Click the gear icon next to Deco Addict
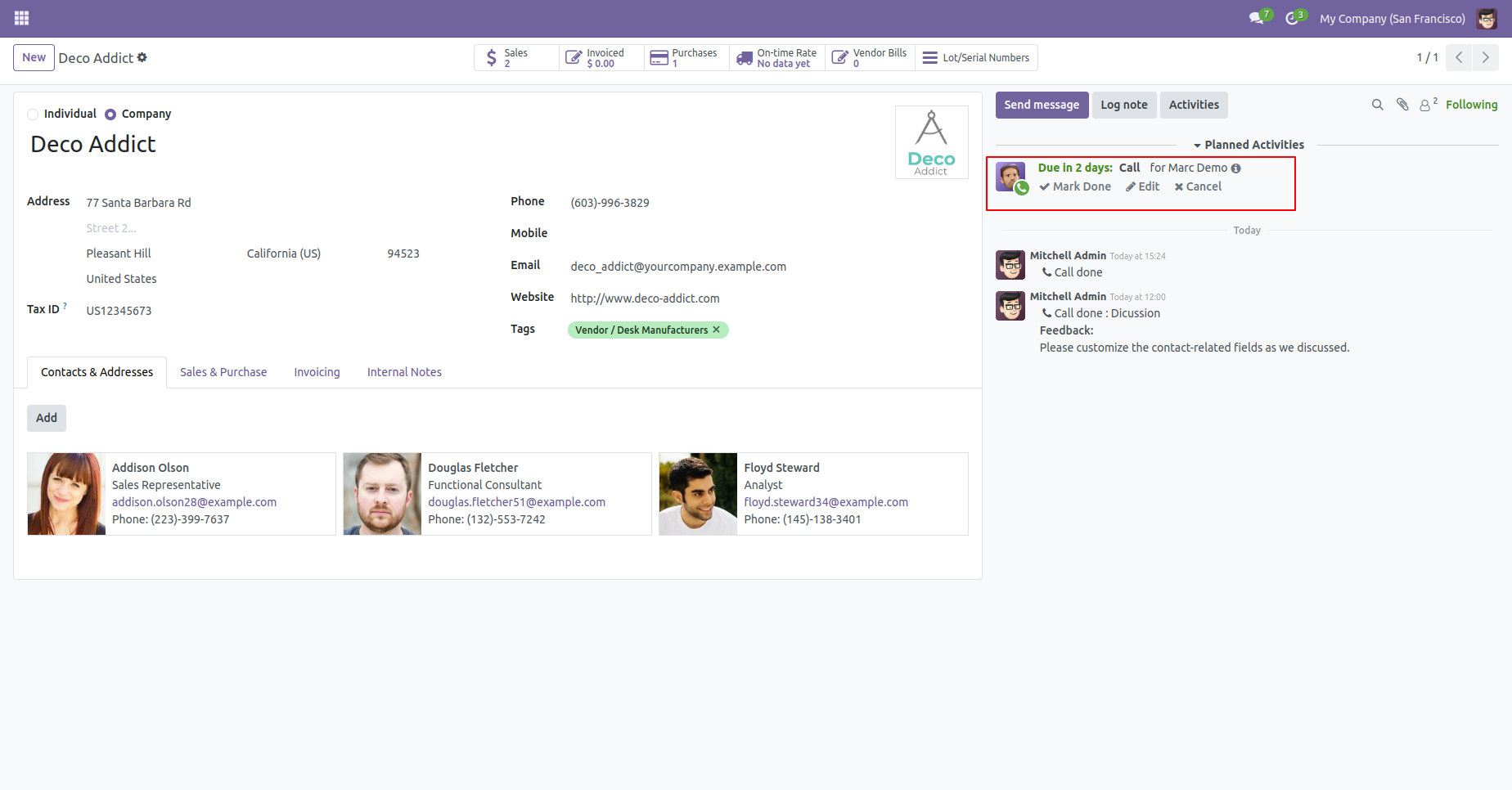The image size is (1512, 790). click(x=142, y=57)
